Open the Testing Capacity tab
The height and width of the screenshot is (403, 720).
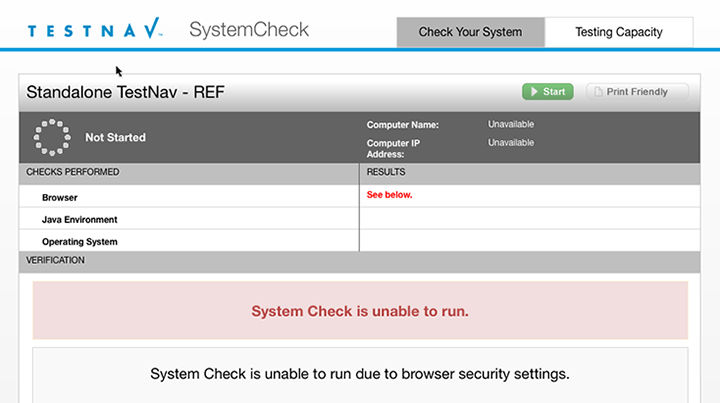(x=618, y=32)
